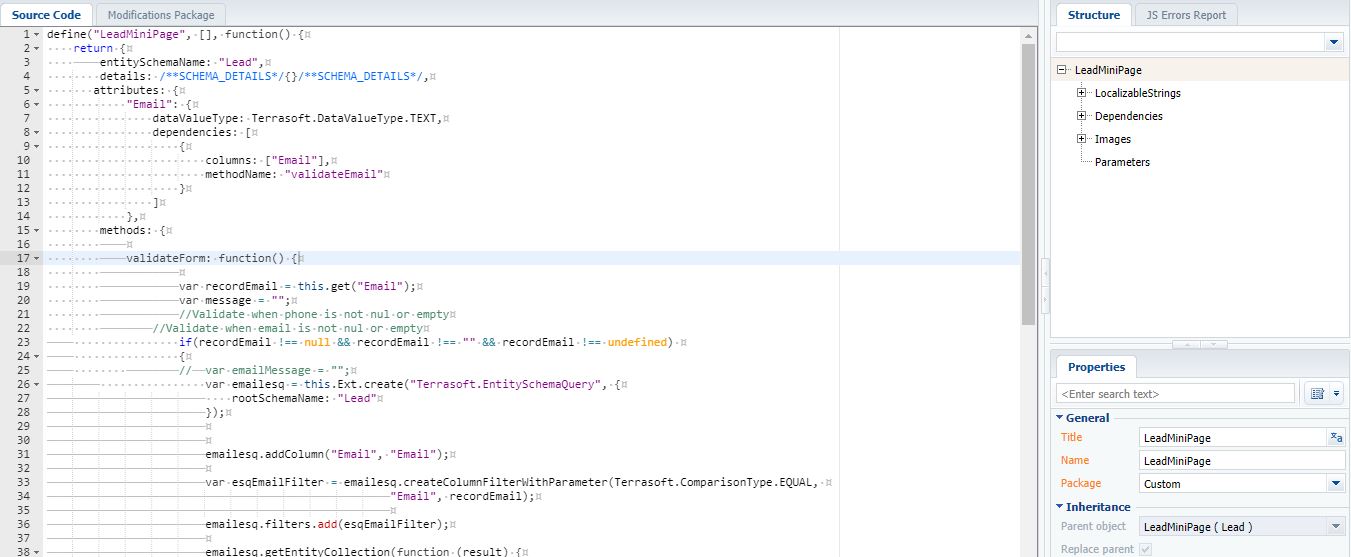The image size is (1351, 557).
Task: Fold validateForm function at line 17
Action: pos(37,258)
